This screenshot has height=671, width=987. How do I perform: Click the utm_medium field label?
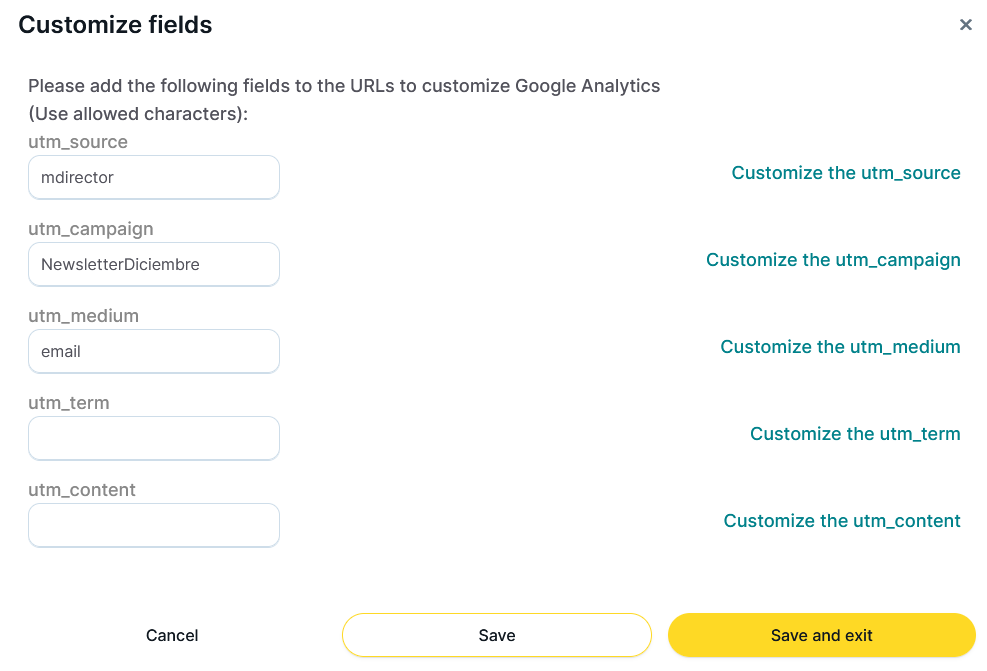tap(83, 316)
